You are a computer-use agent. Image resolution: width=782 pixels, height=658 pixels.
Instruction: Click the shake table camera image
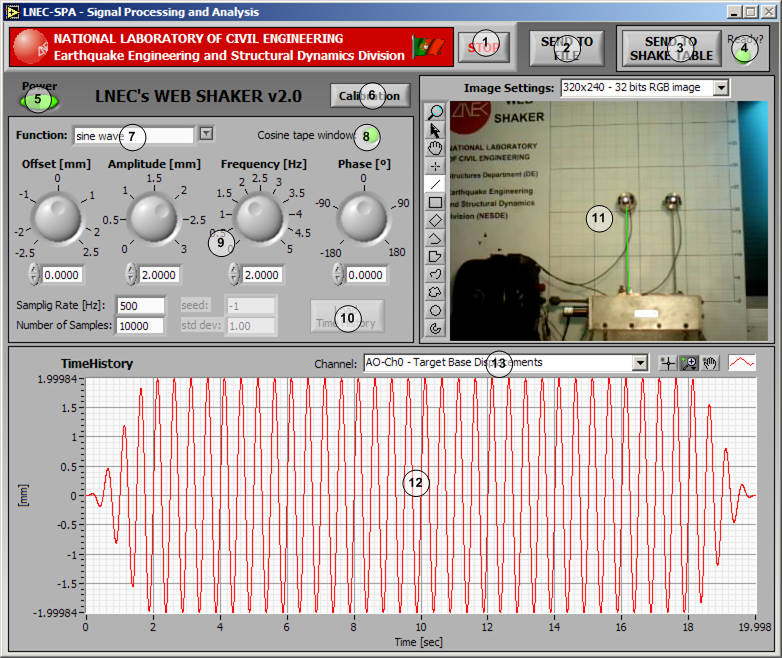point(608,220)
